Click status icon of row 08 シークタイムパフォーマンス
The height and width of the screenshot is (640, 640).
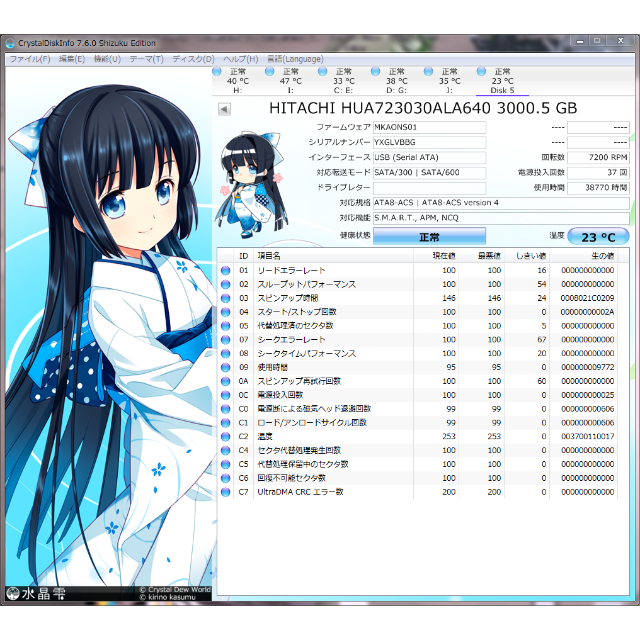225,353
